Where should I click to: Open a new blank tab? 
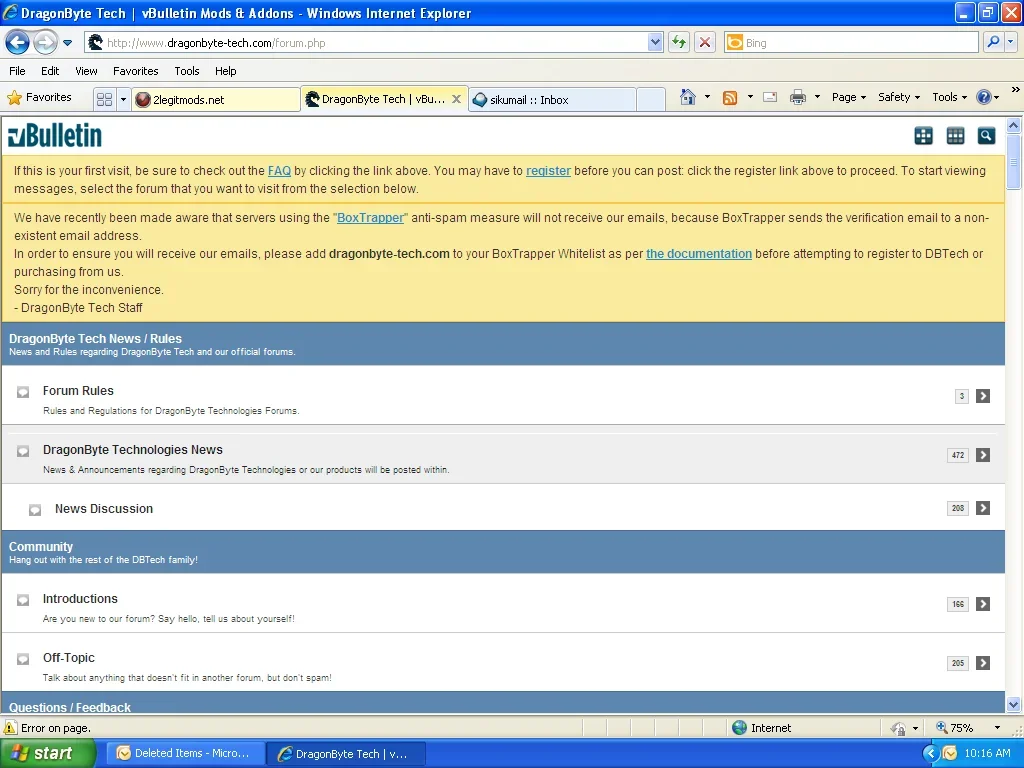pyautogui.click(x=650, y=100)
